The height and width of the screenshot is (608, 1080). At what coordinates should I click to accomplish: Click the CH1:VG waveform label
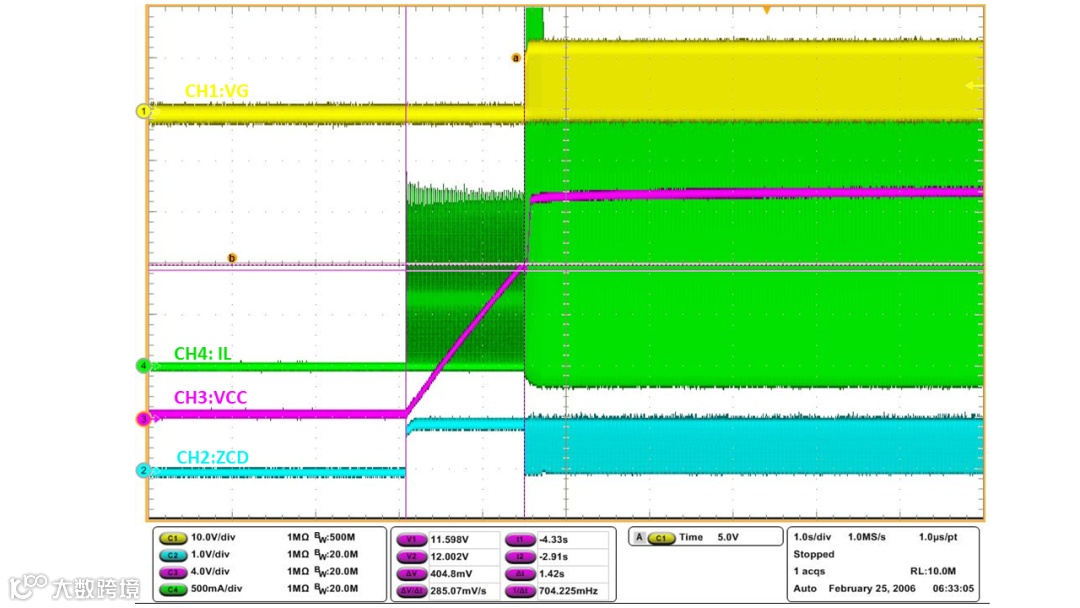[x=217, y=91]
